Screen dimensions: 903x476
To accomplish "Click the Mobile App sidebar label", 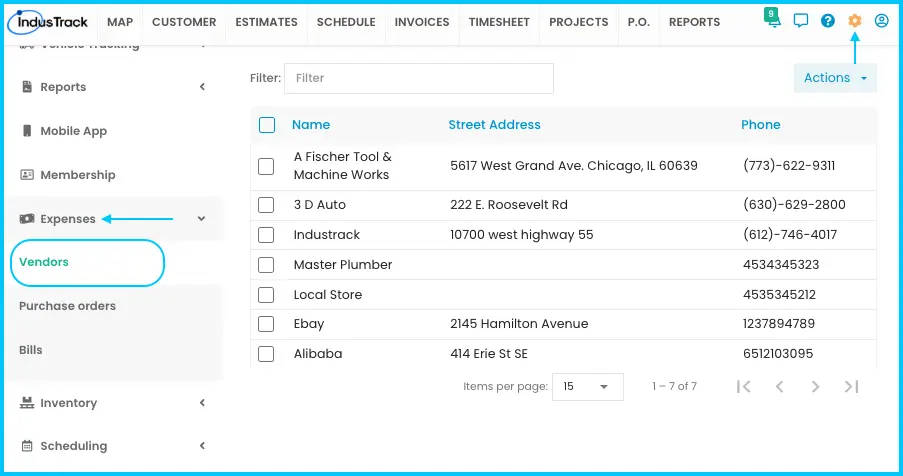I will pos(74,131).
